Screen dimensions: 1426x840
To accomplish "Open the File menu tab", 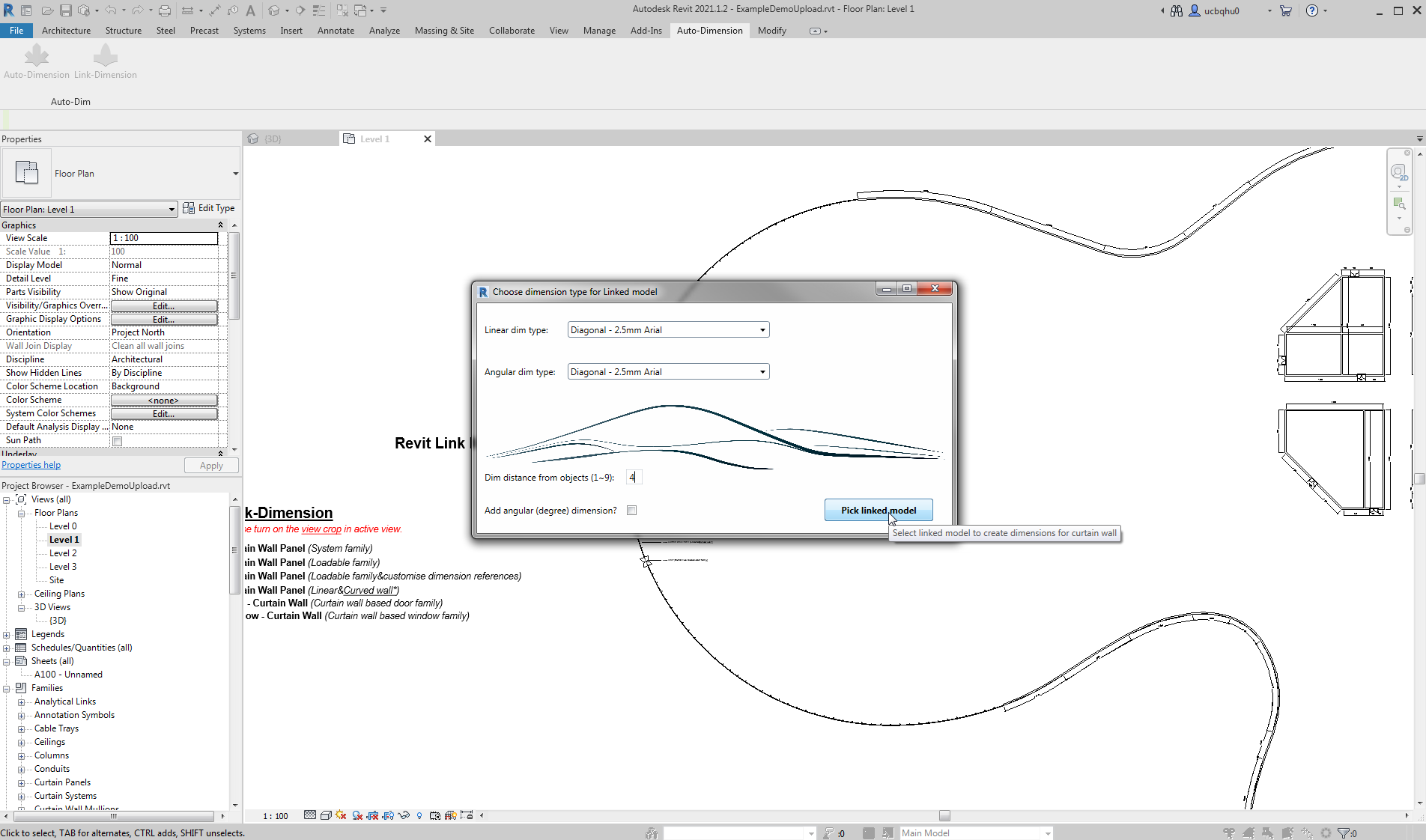I will [16, 31].
